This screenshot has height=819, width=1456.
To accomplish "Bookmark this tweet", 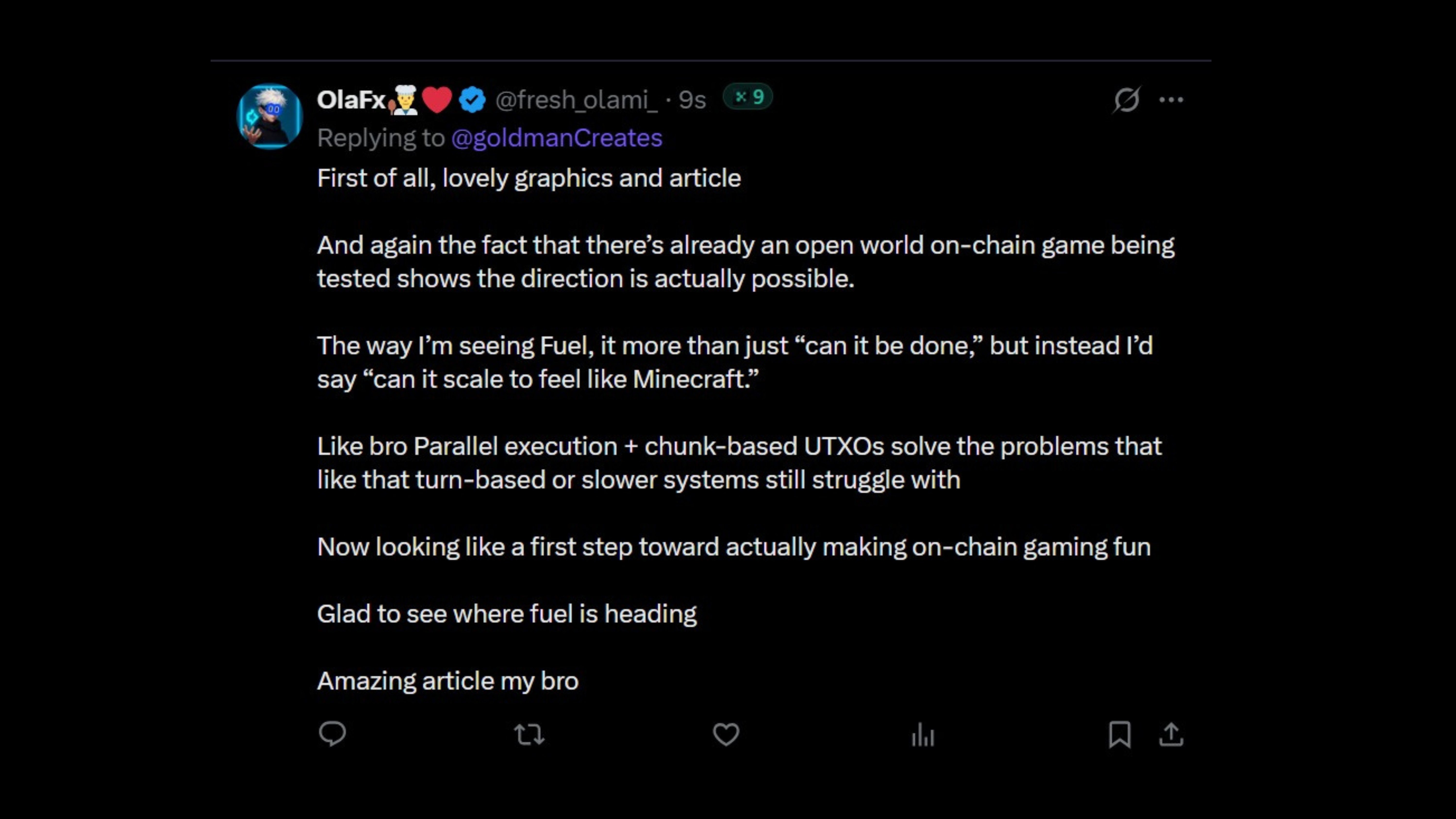I will click(x=1120, y=735).
